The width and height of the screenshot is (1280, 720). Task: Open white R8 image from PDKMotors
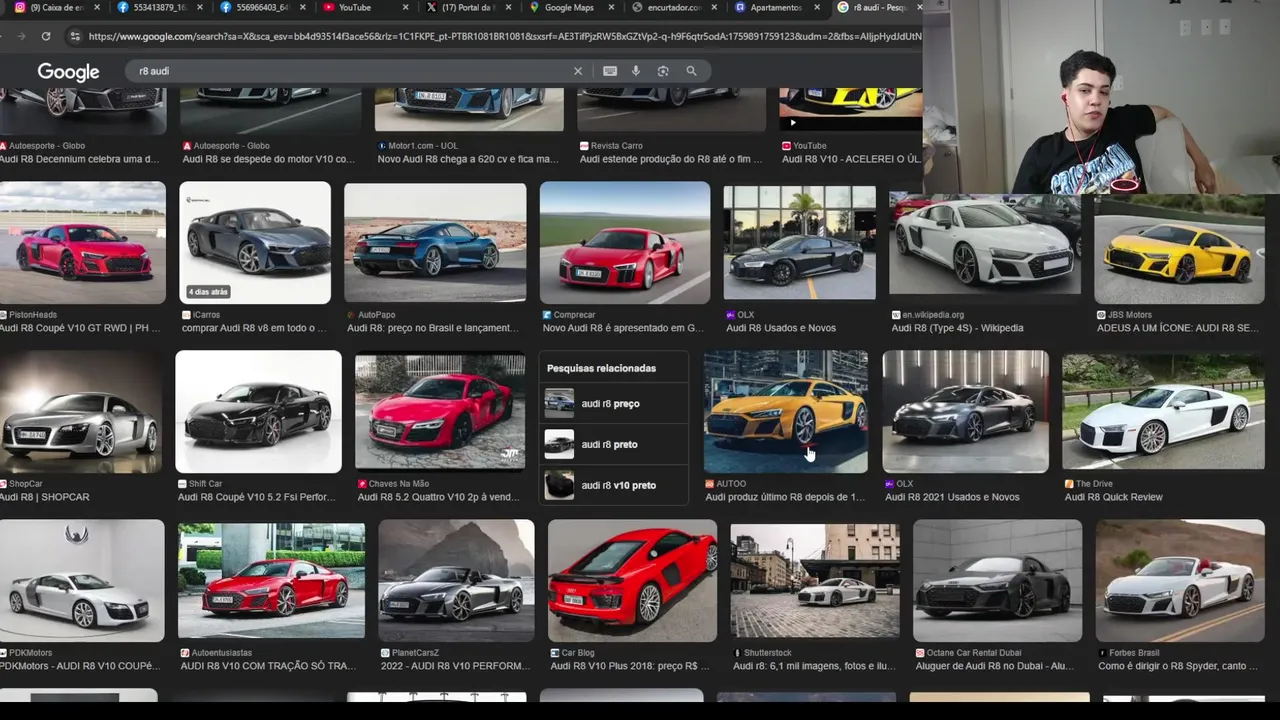click(82, 581)
